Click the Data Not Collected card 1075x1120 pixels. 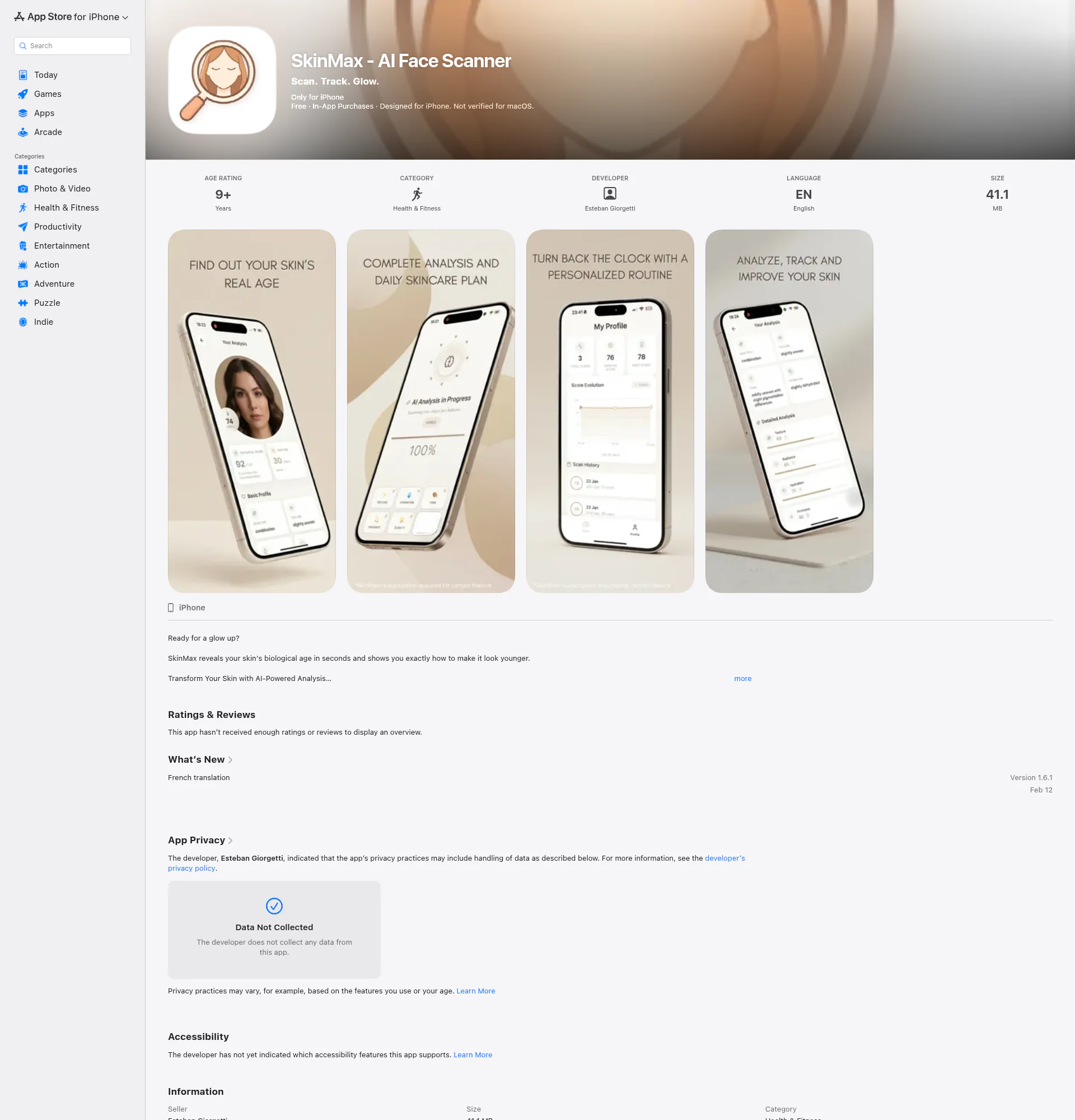pyautogui.click(x=274, y=930)
